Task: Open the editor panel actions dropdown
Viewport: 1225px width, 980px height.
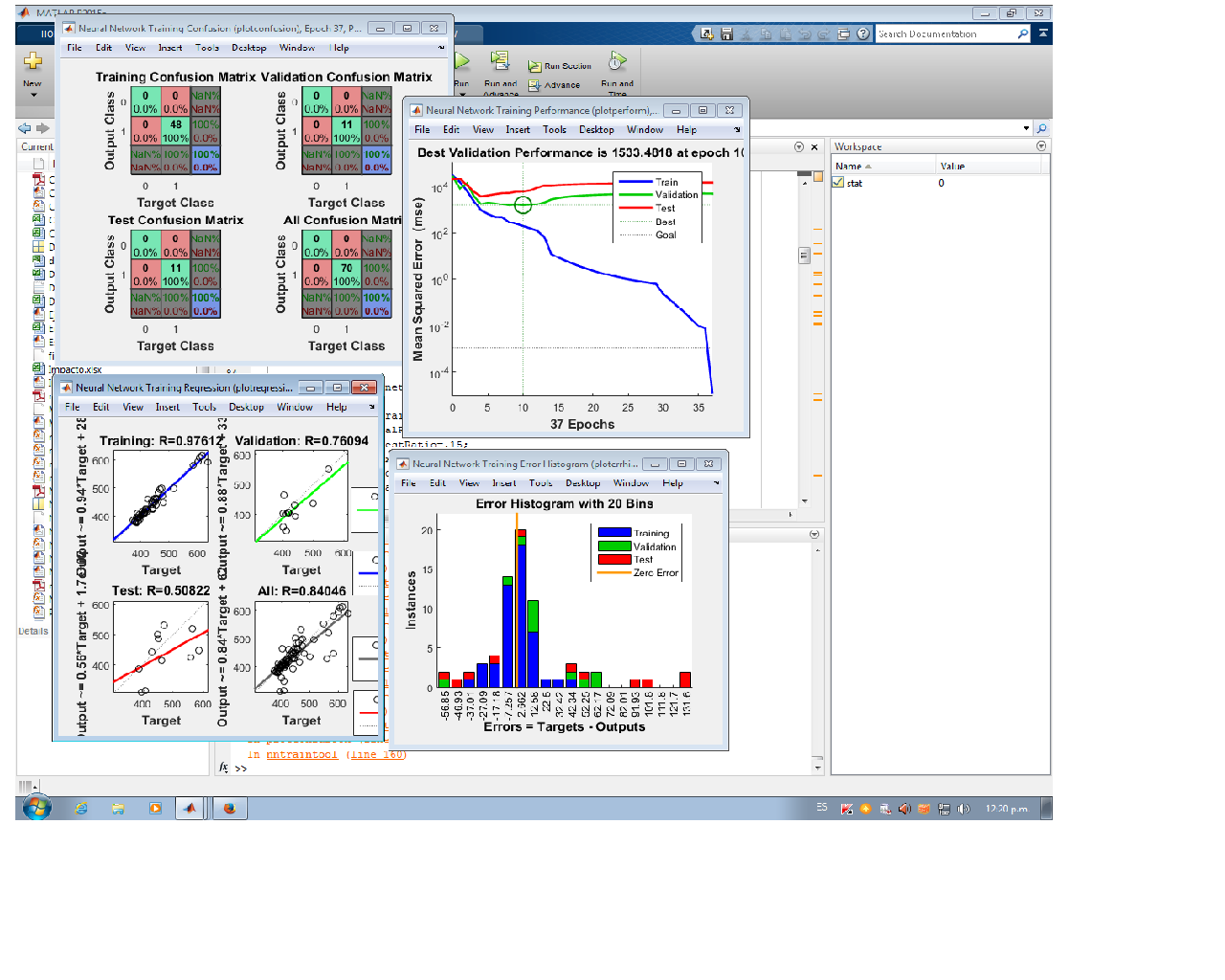Action: point(799,146)
